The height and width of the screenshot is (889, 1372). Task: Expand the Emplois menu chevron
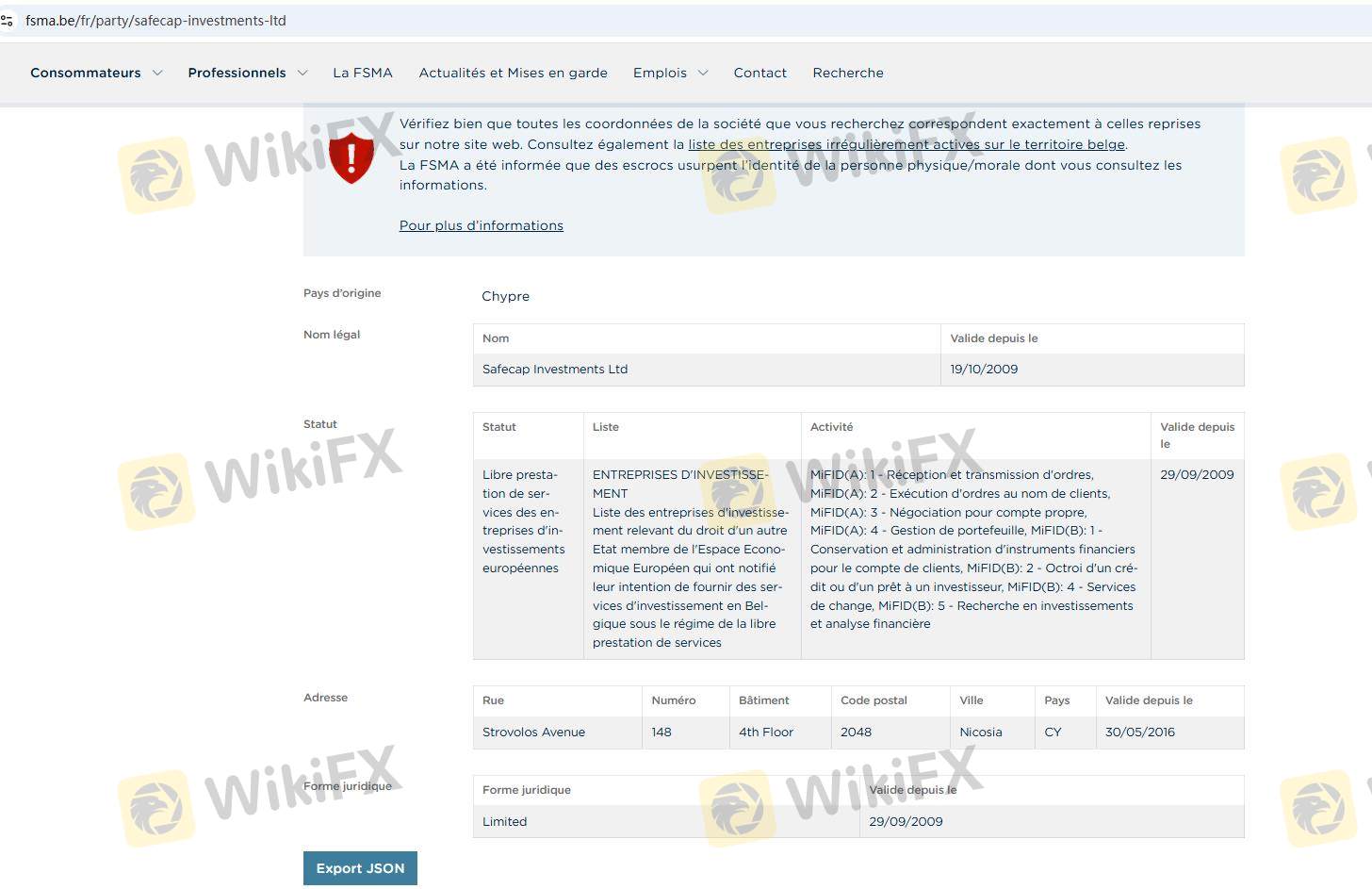coord(702,73)
